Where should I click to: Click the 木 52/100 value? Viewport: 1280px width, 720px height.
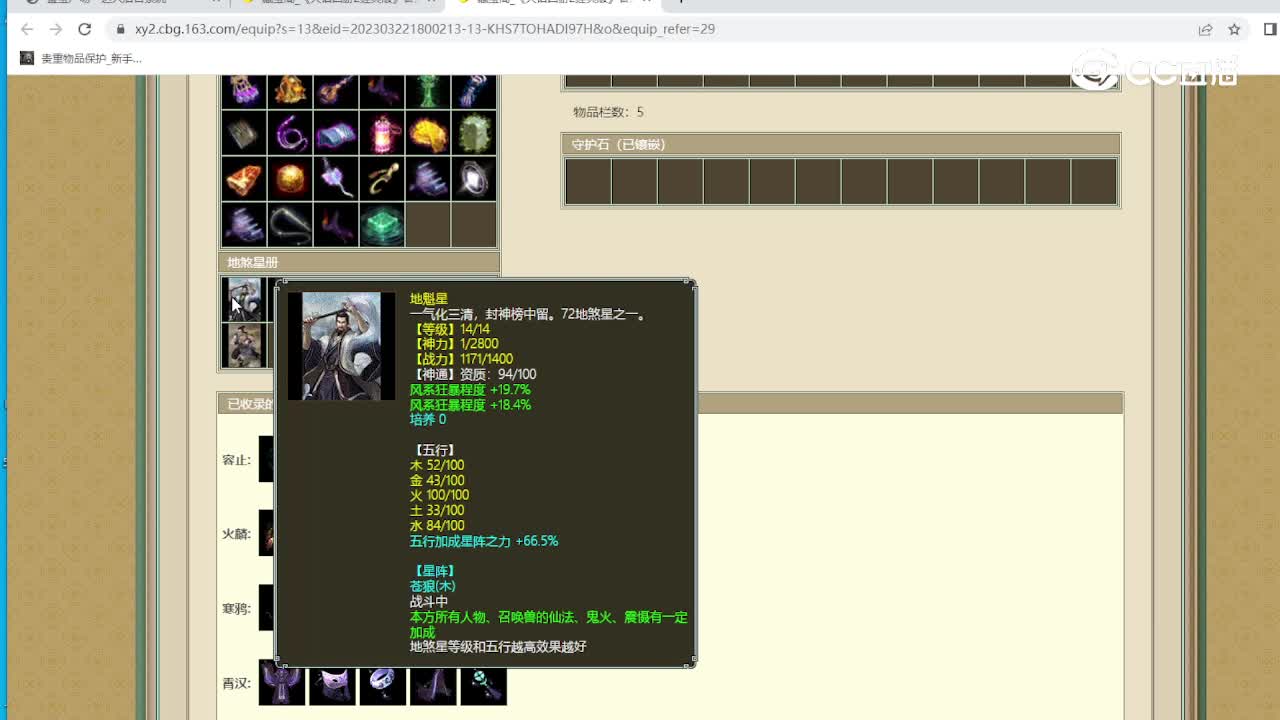pos(437,465)
